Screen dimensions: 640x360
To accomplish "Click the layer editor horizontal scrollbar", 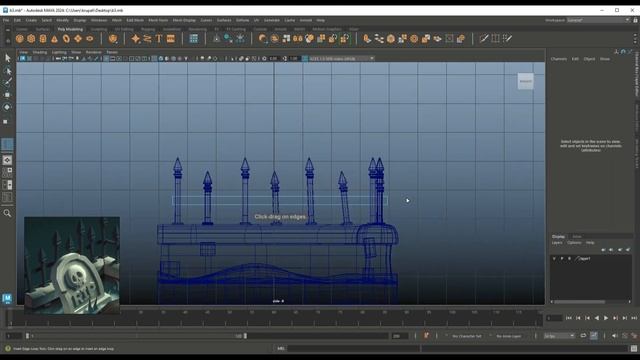I will click(579, 302).
